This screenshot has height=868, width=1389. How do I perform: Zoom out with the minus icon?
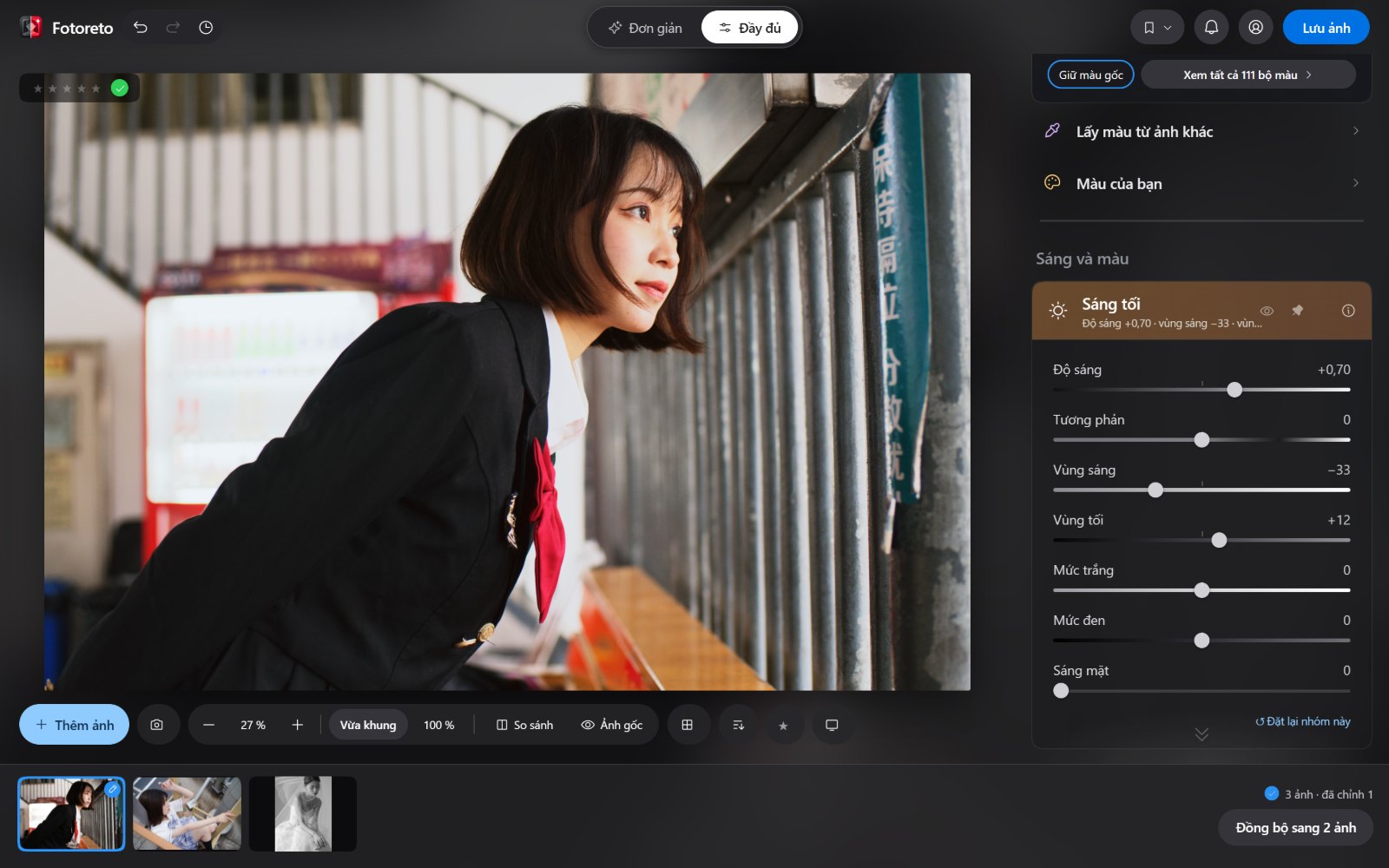(x=208, y=725)
